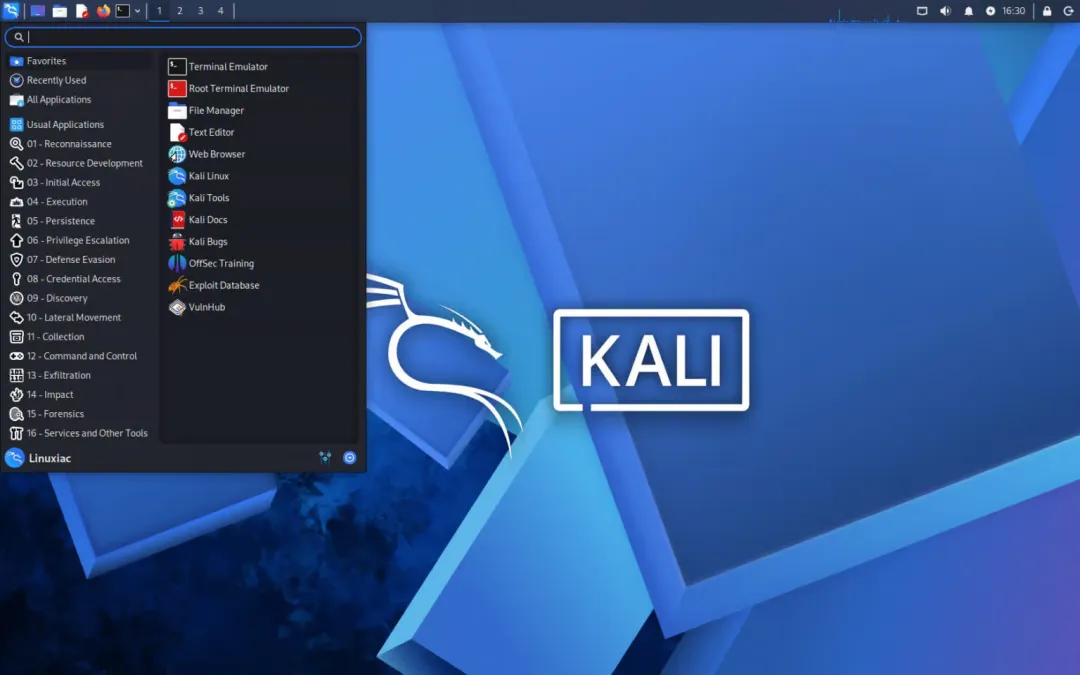This screenshot has height=675, width=1080.
Task: Click the display tray icon
Action: point(922,11)
